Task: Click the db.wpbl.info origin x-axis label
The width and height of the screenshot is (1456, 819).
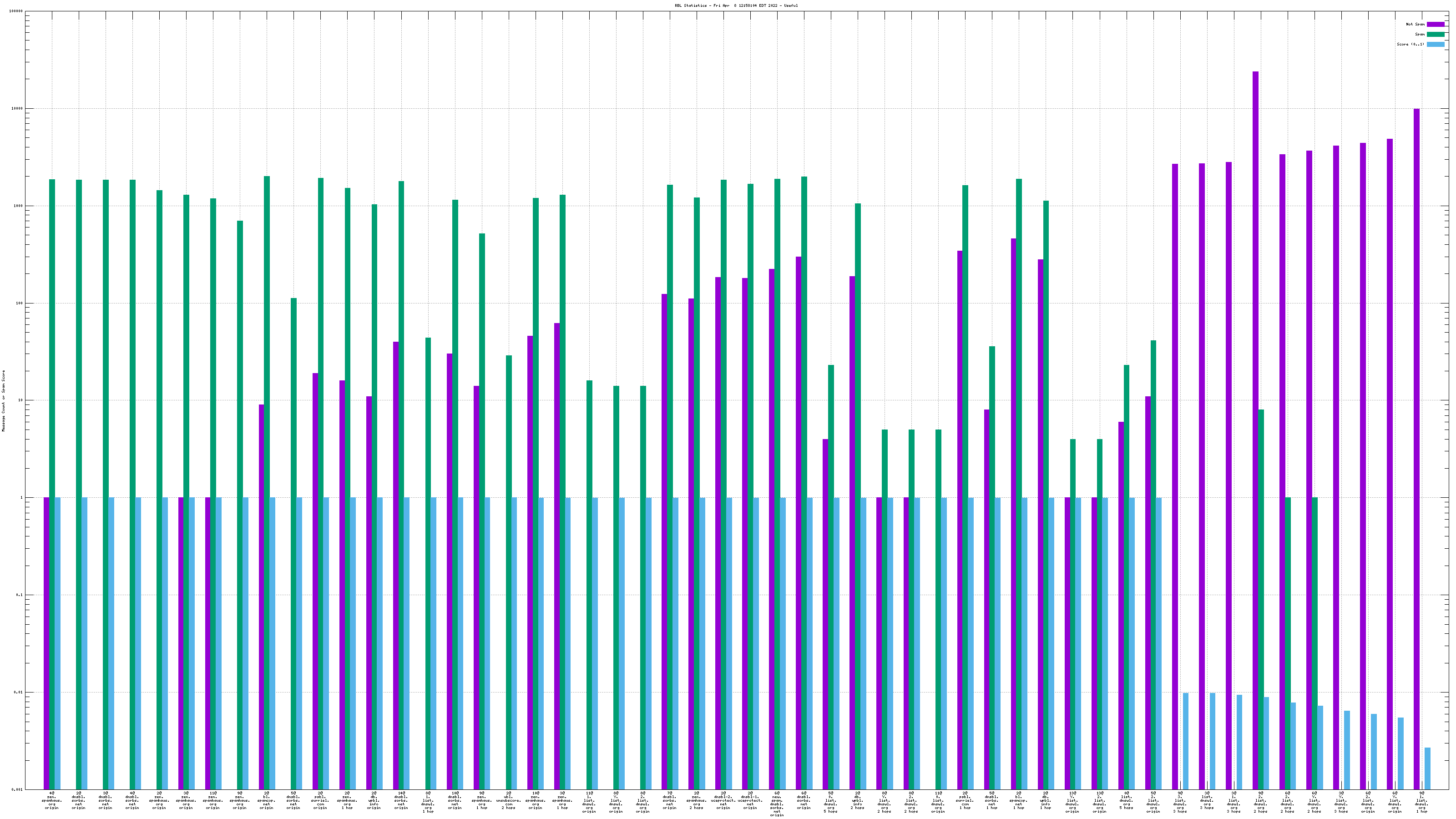Action: click(x=374, y=800)
